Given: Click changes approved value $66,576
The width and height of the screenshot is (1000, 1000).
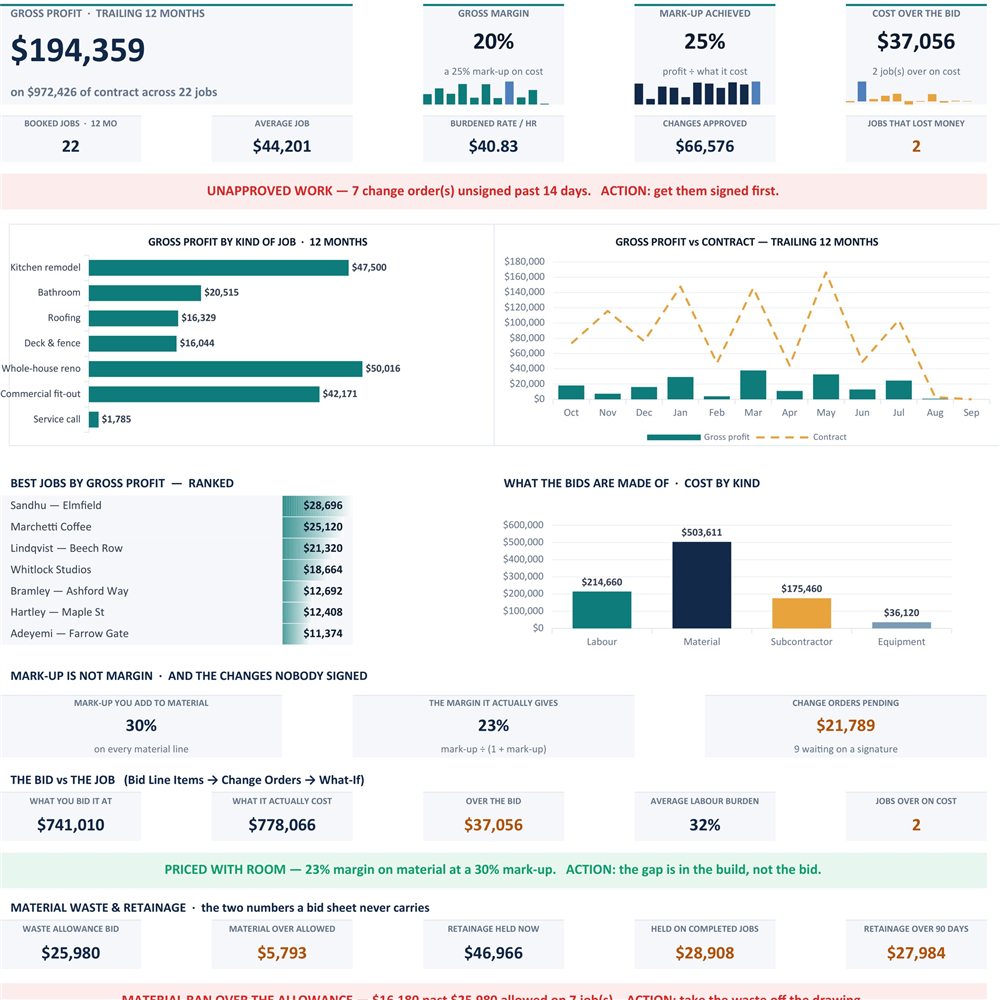Looking at the screenshot, I should pos(705,146).
